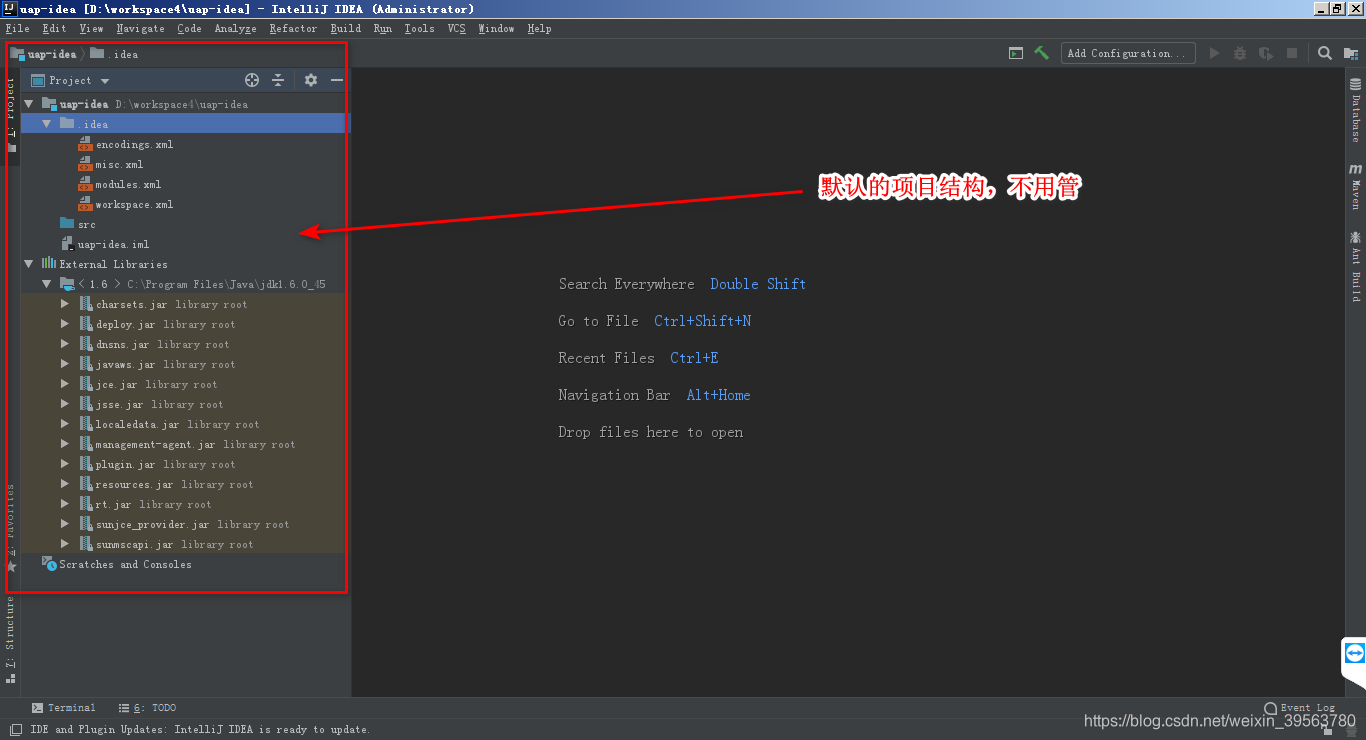This screenshot has width=1366, height=740.
Task: Click the TeamViewer side panel icon
Action: tap(1355, 653)
